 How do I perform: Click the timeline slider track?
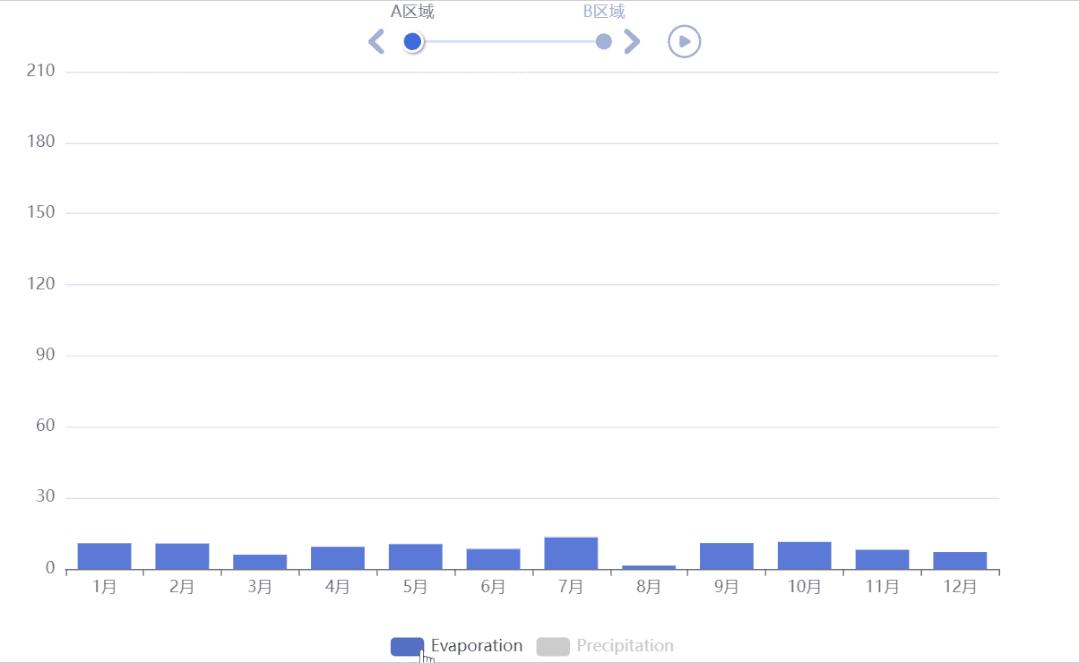[x=508, y=41]
